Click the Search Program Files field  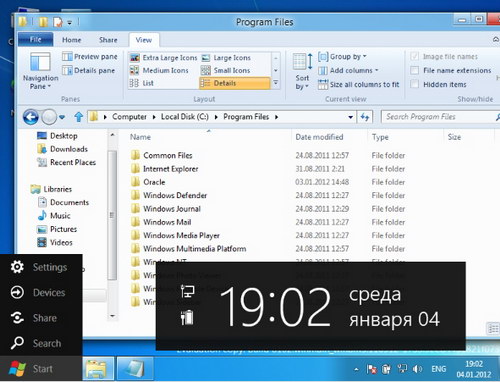pos(440,117)
